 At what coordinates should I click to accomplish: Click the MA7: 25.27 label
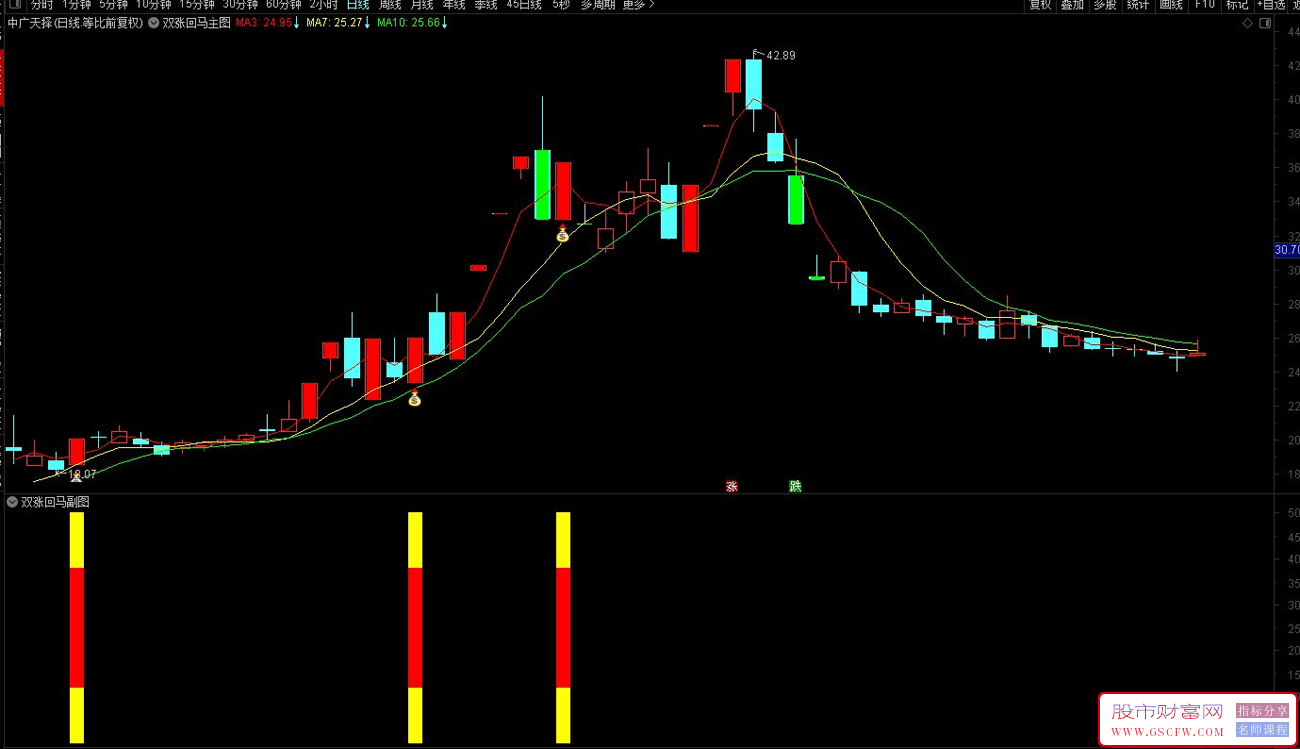(334, 22)
